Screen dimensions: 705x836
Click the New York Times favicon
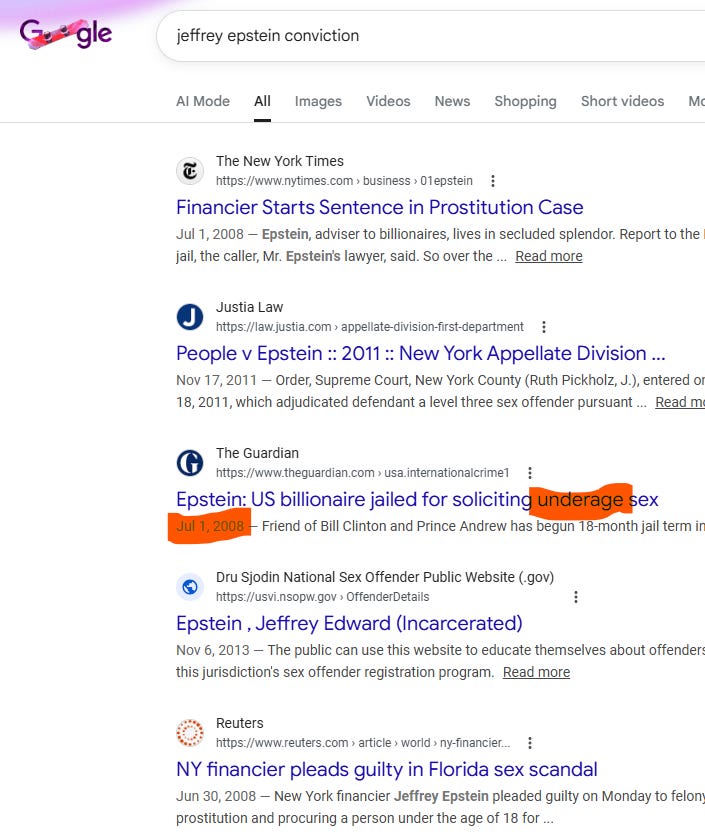pyautogui.click(x=190, y=171)
